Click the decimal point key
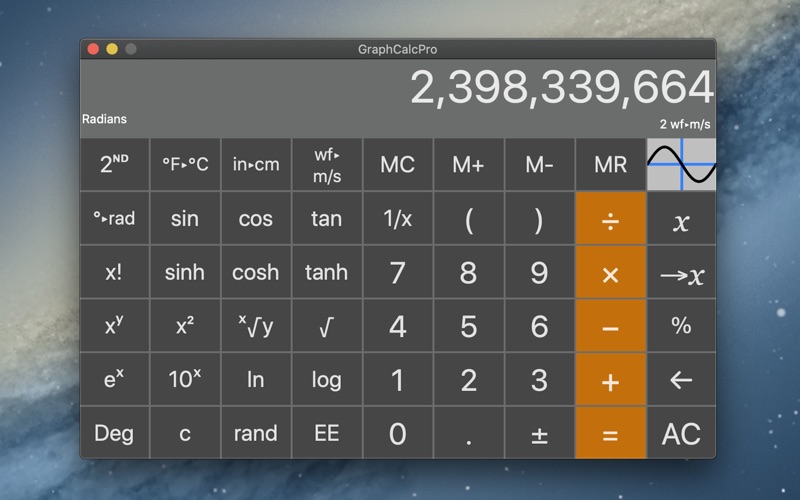 pyautogui.click(x=468, y=433)
